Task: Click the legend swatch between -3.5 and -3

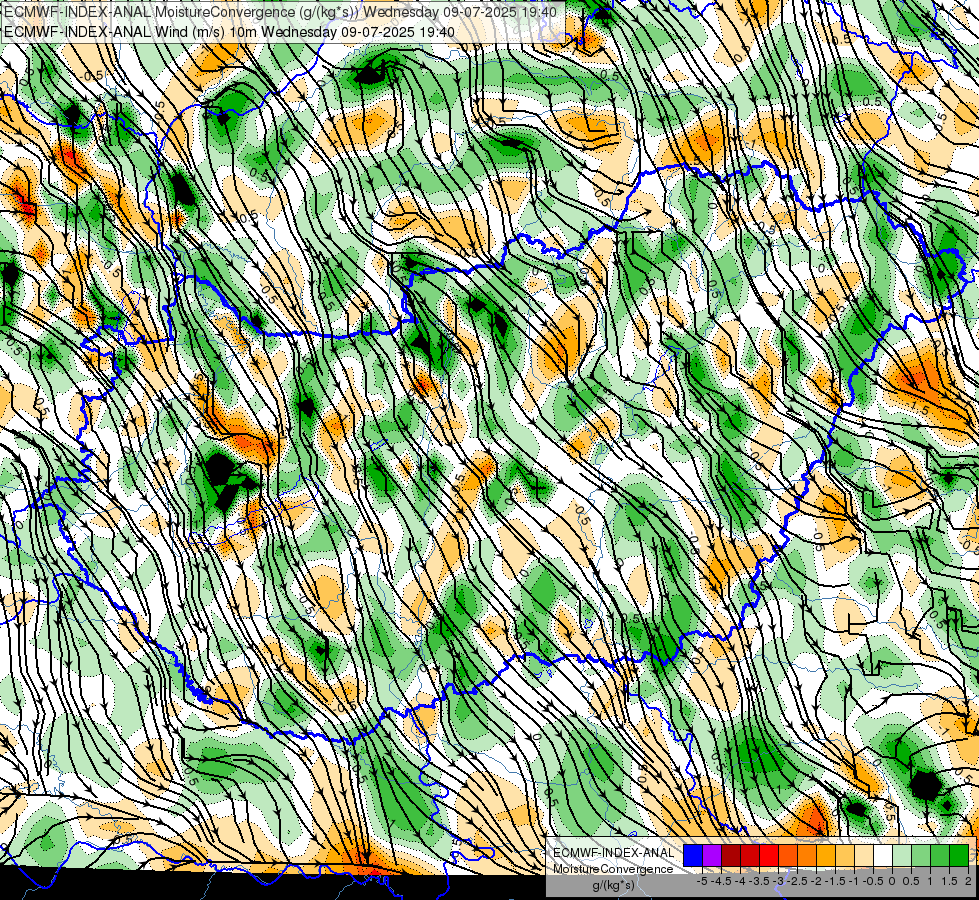Action: point(769,855)
